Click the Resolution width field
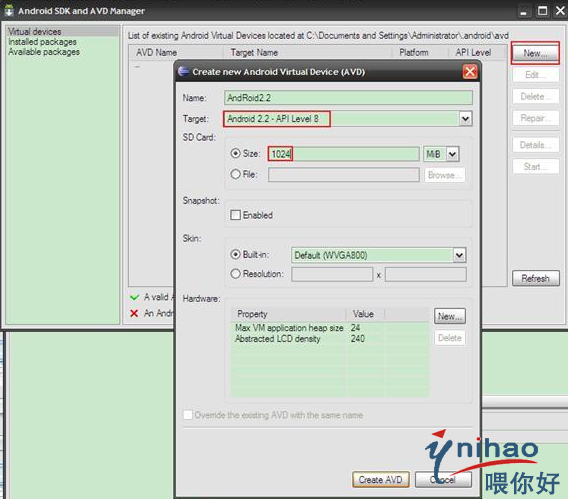This screenshot has height=499, width=569. coord(332,274)
